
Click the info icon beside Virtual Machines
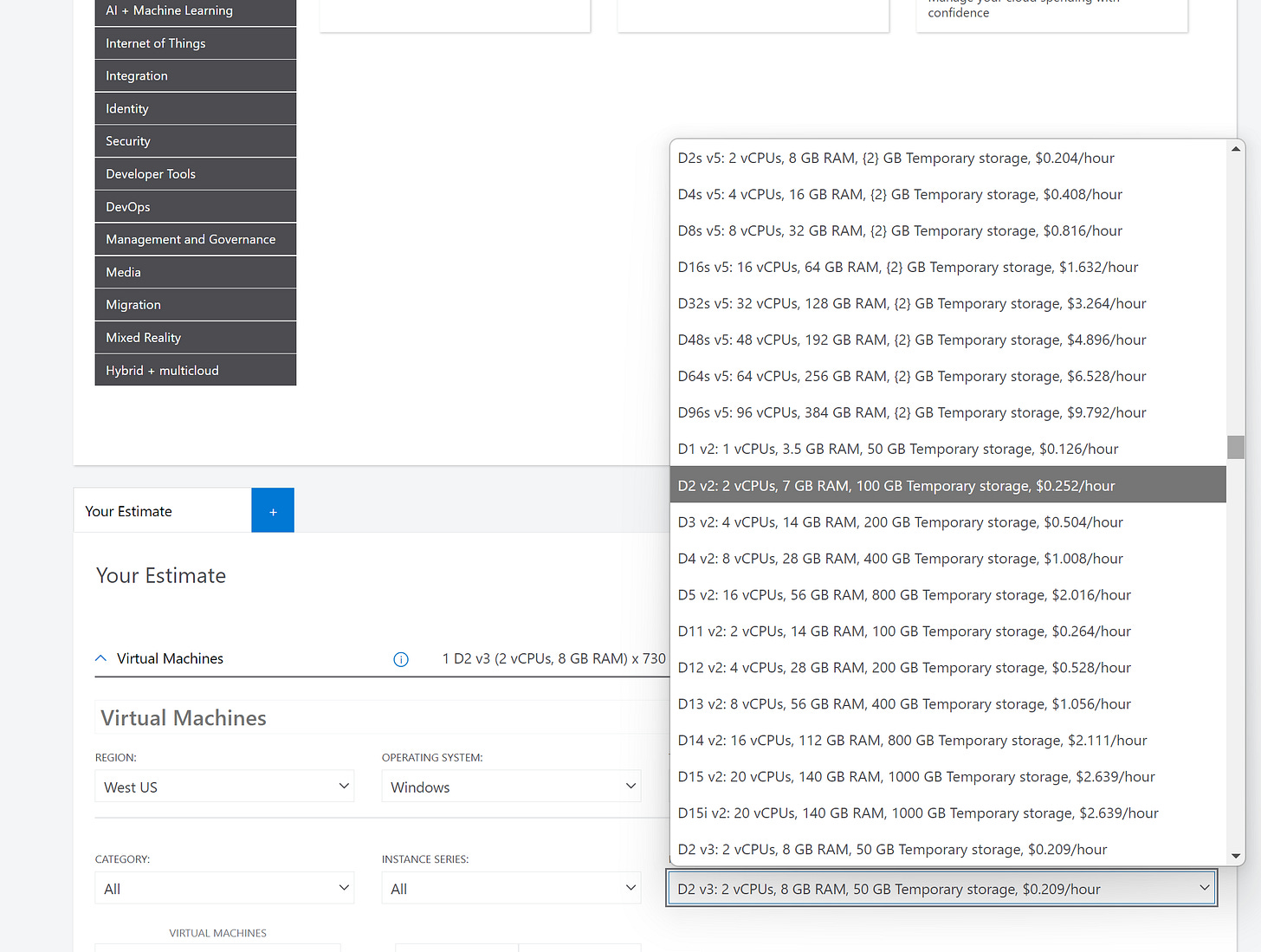[400, 659]
